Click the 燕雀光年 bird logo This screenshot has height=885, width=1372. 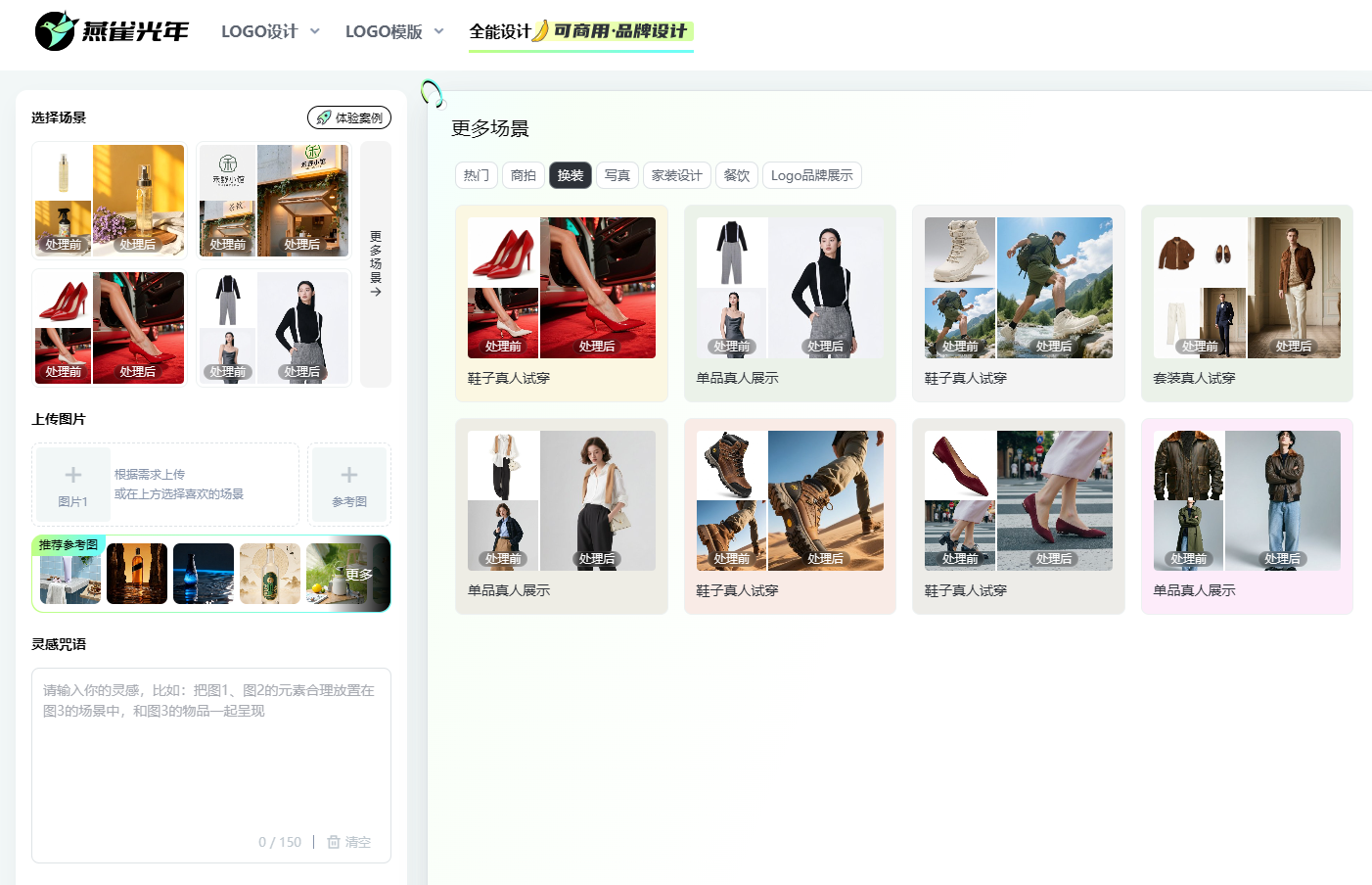point(56,31)
